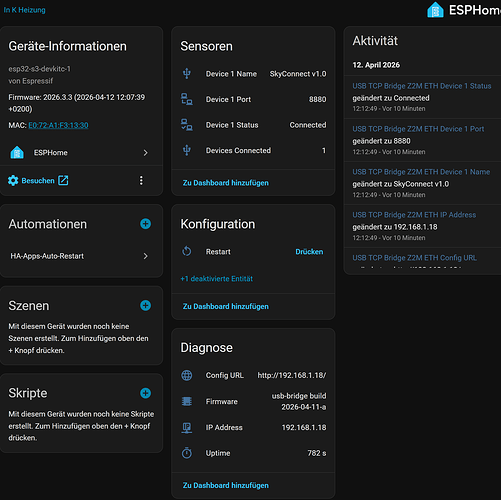
Task: Open the MAC address link
Action: click(58, 125)
